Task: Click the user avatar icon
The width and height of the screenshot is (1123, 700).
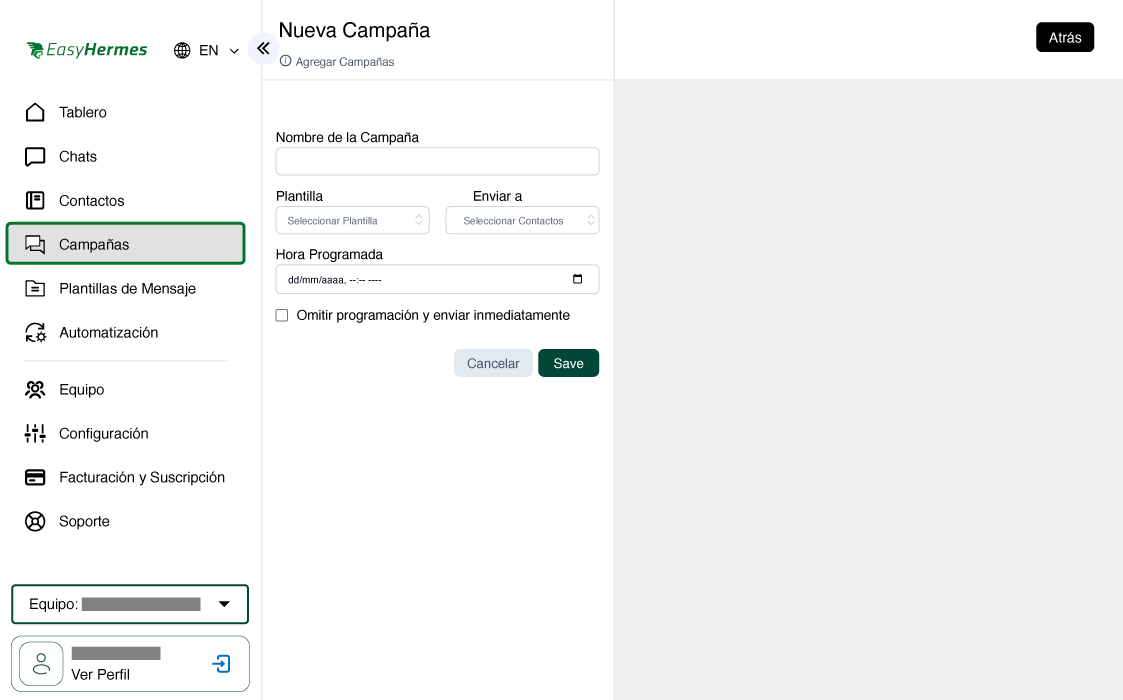Action: click(42, 663)
